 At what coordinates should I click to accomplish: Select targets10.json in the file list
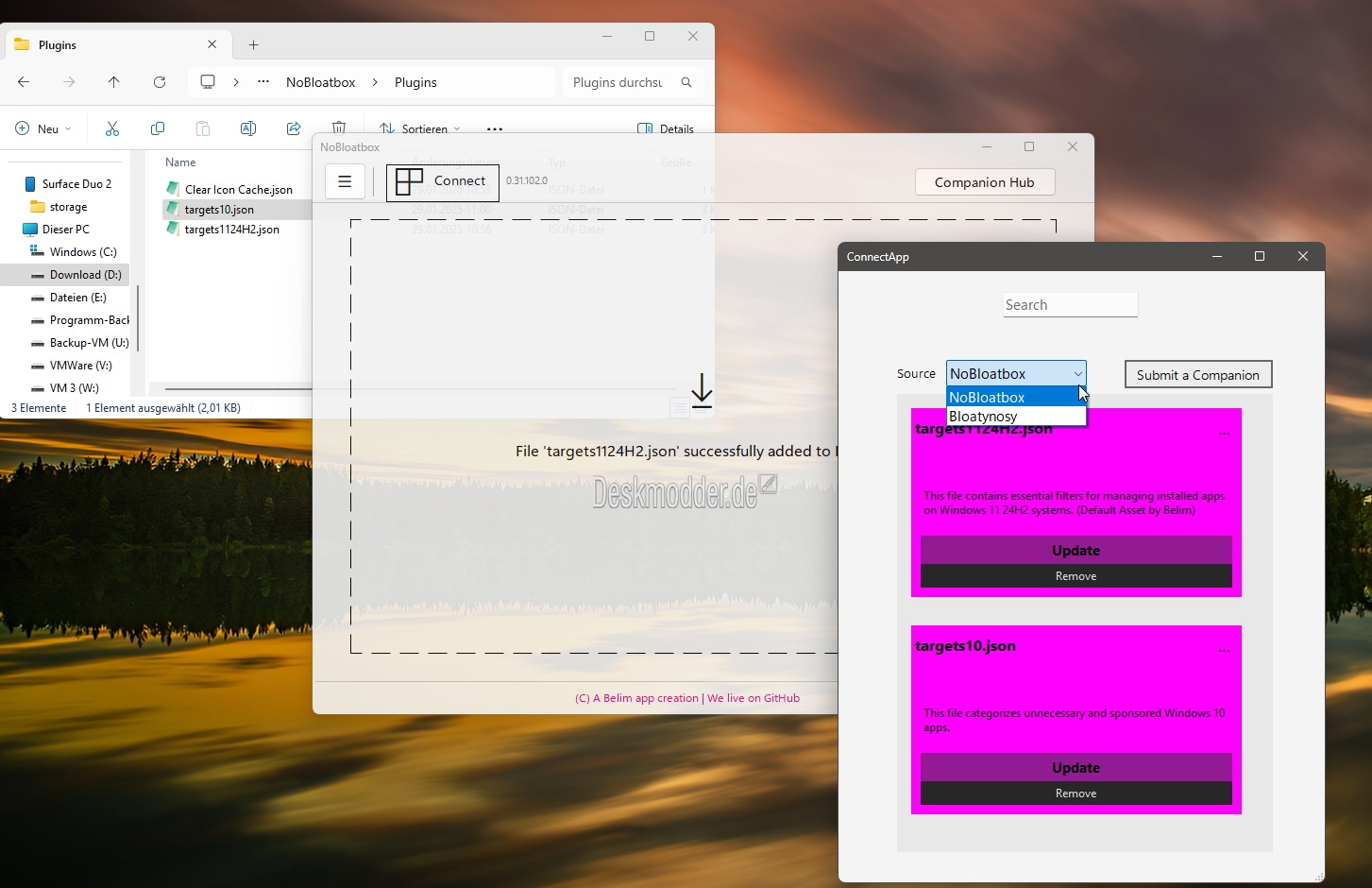click(219, 210)
